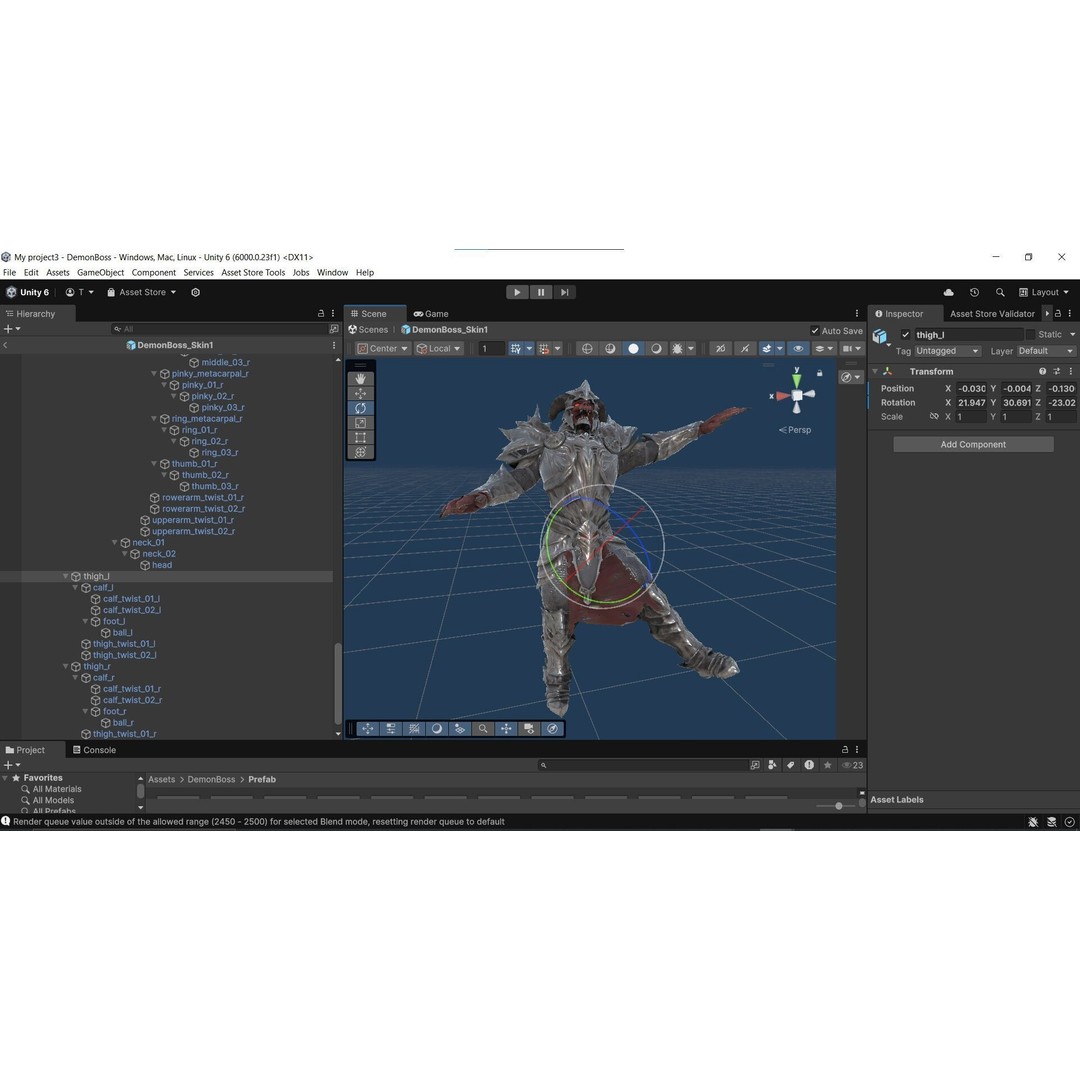Image resolution: width=1080 pixels, height=1080 pixels.
Task: Collapse the Transform component foldout
Action: (x=875, y=371)
